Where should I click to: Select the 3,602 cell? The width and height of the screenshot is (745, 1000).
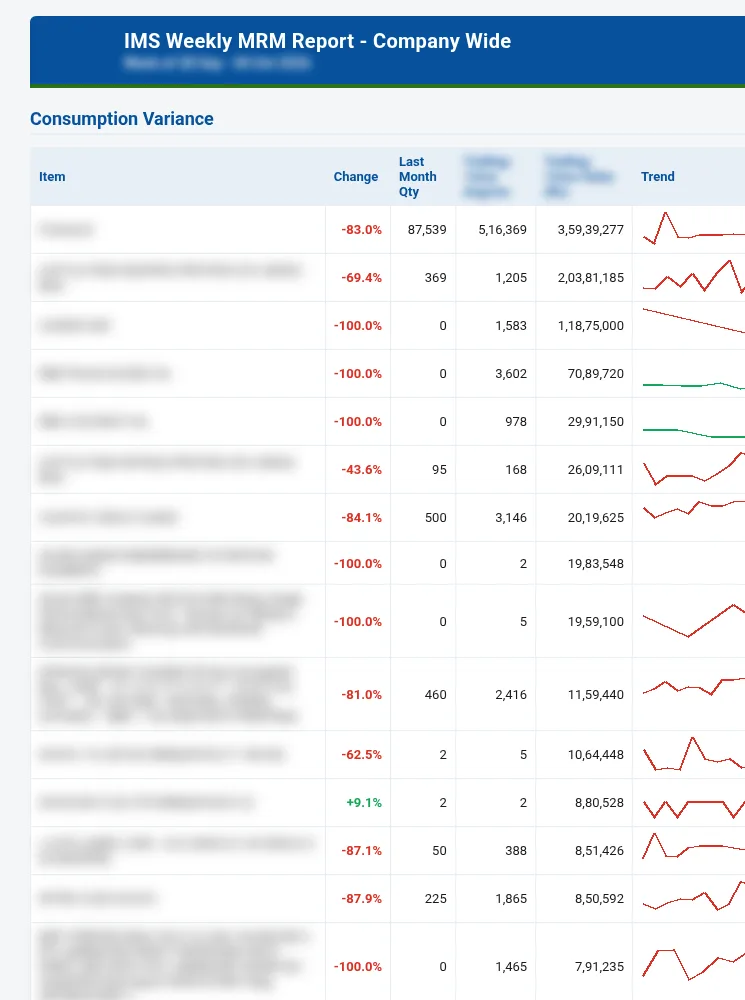tap(511, 373)
